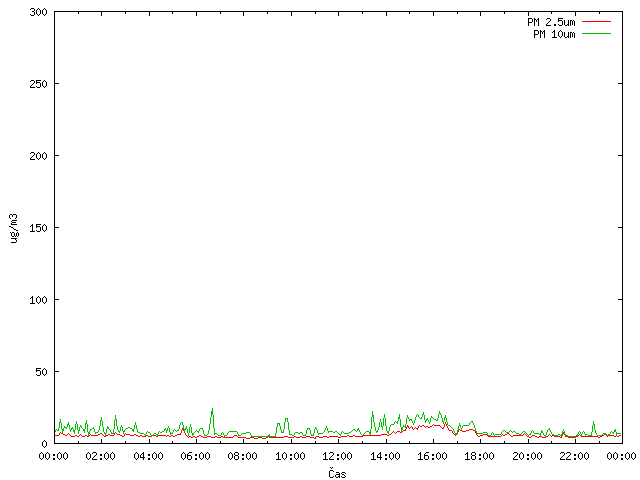Click the 20:00 time label
Image resolution: width=640 pixels, height=480 pixels.
point(527,456)
